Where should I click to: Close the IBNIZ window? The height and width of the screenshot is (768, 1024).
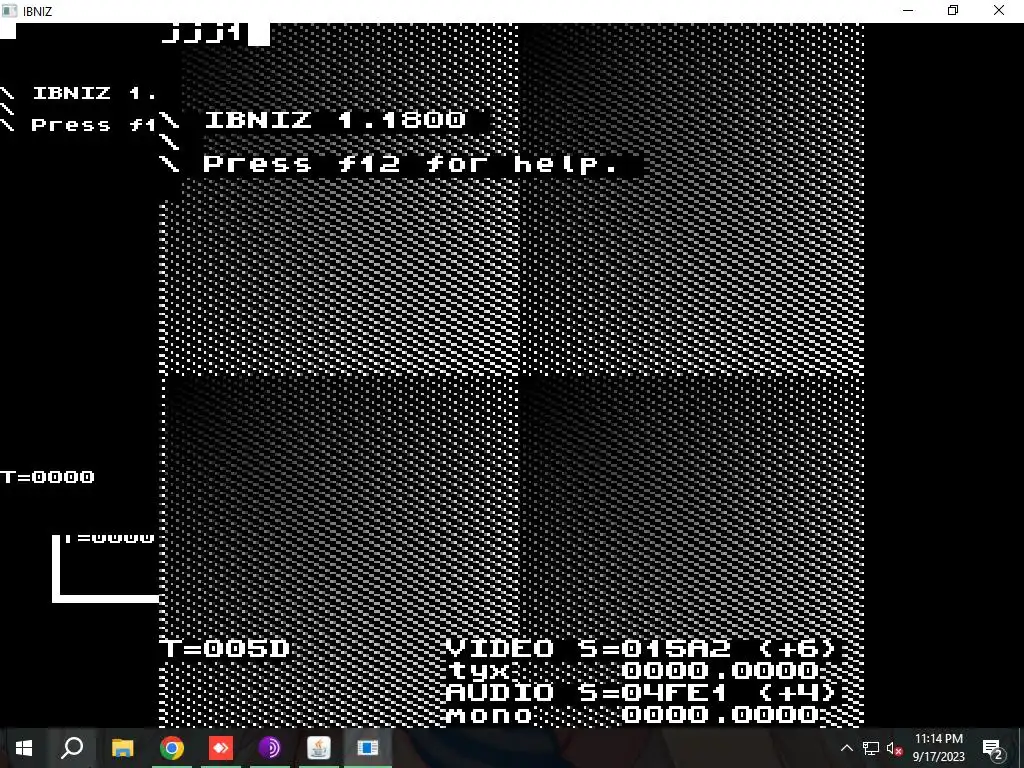click(x=999, y=10)
